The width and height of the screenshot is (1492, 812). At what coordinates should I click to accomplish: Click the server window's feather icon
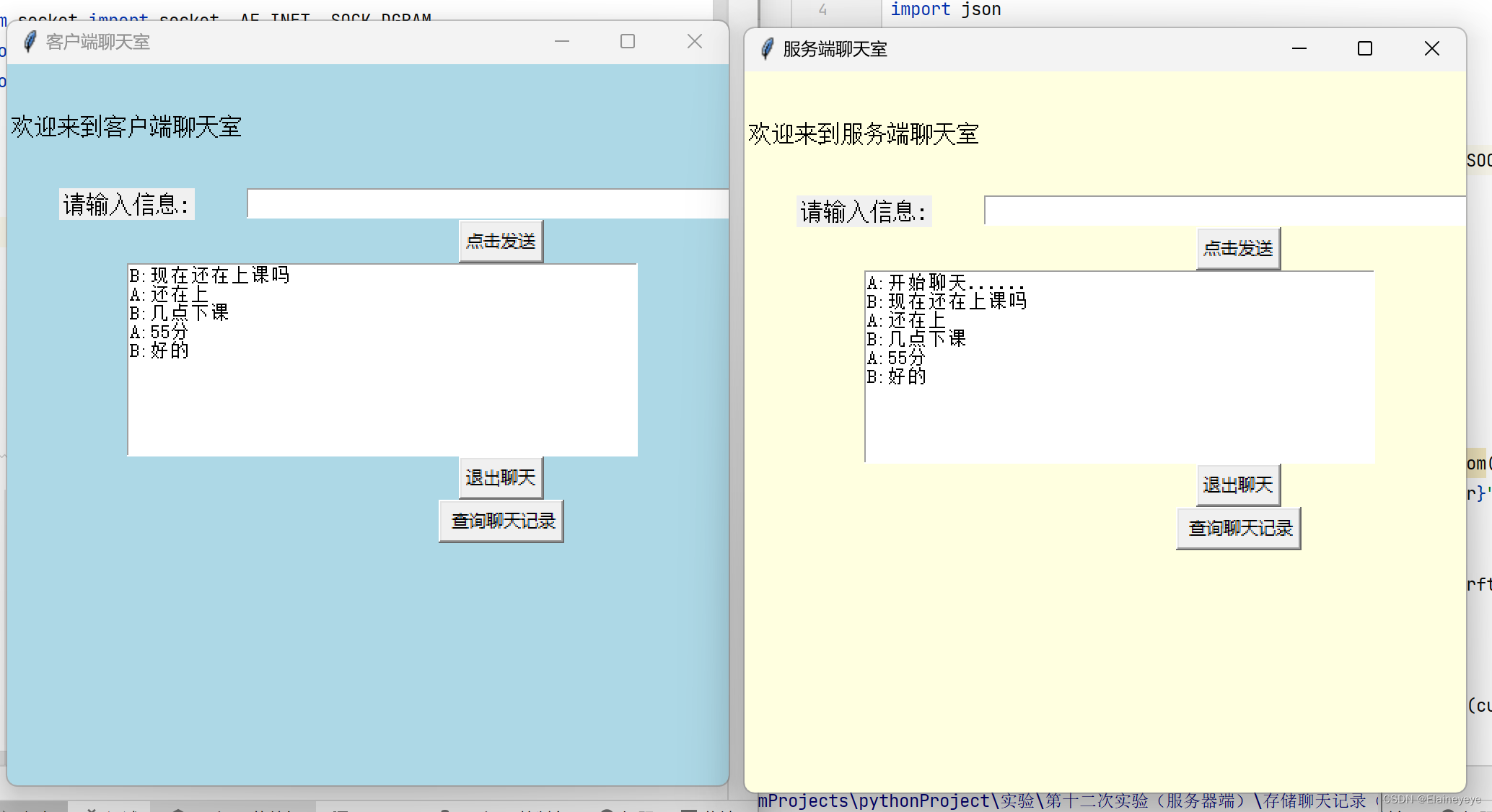click(767, 49)
